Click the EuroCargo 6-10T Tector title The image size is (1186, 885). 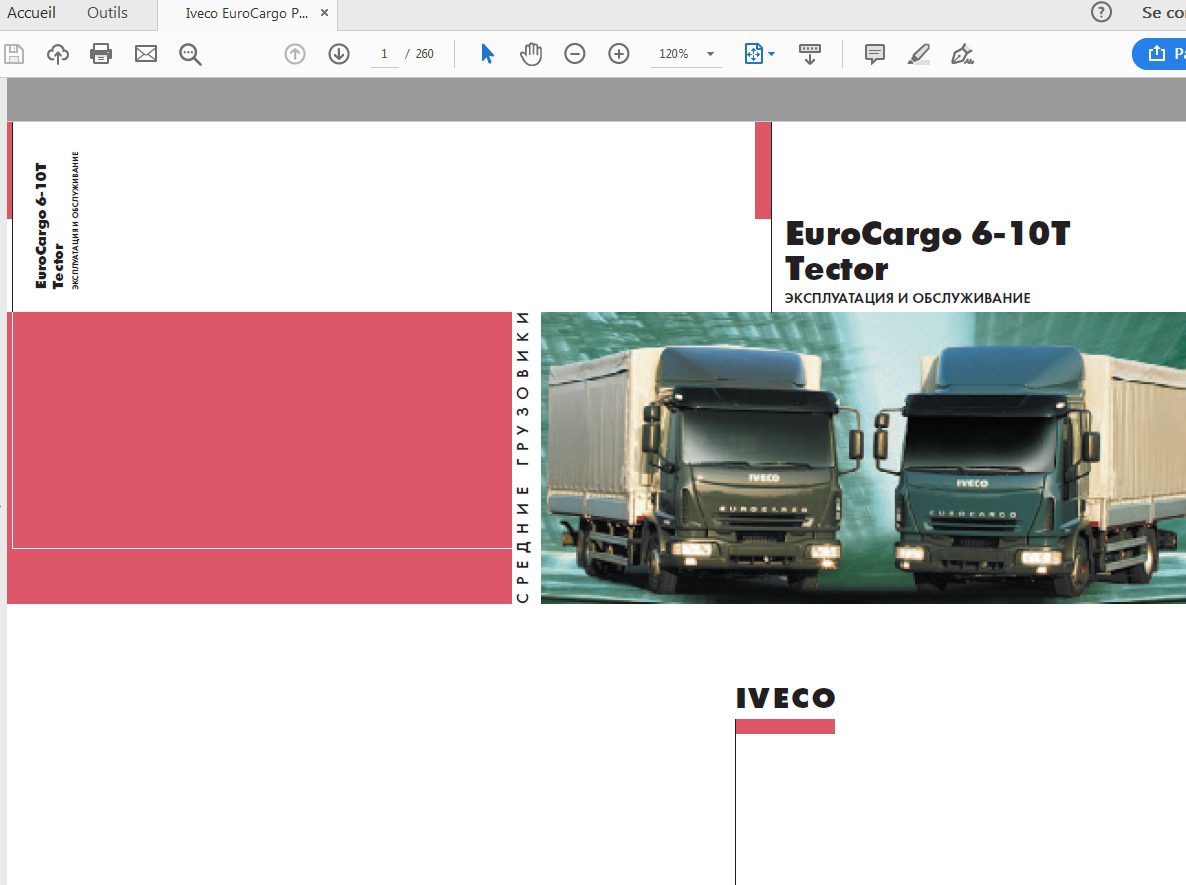point(927,251)
